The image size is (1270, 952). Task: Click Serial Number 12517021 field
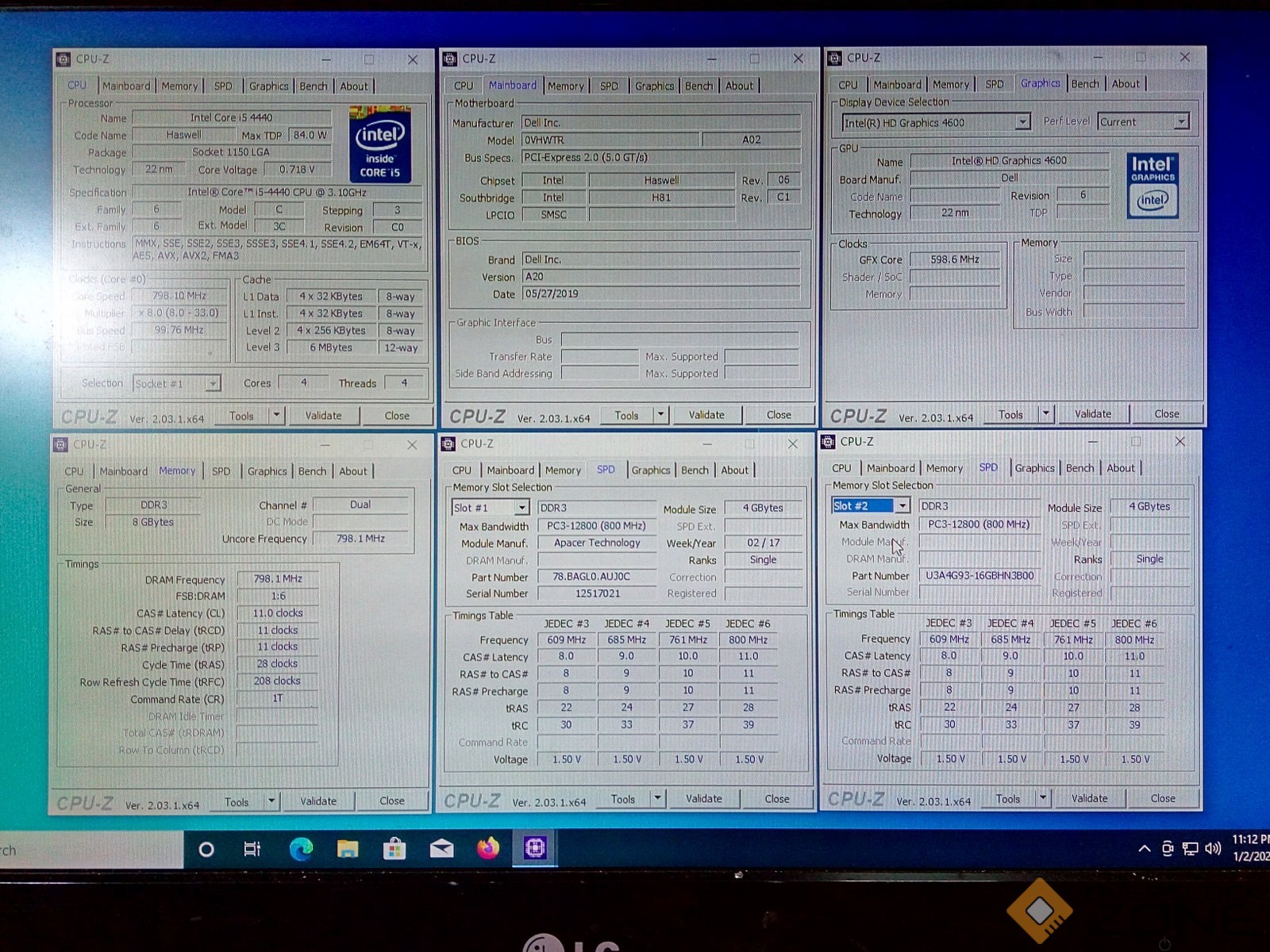click(597, 593)
